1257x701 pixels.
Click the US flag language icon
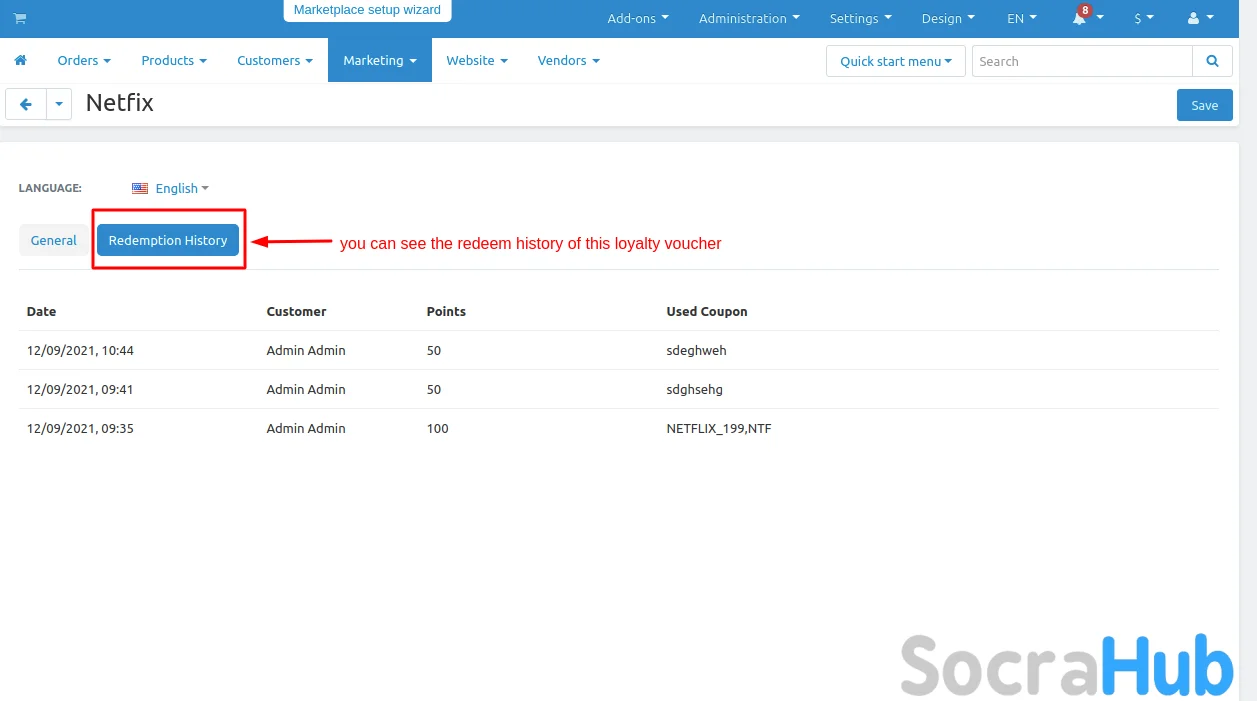(140, 188)
